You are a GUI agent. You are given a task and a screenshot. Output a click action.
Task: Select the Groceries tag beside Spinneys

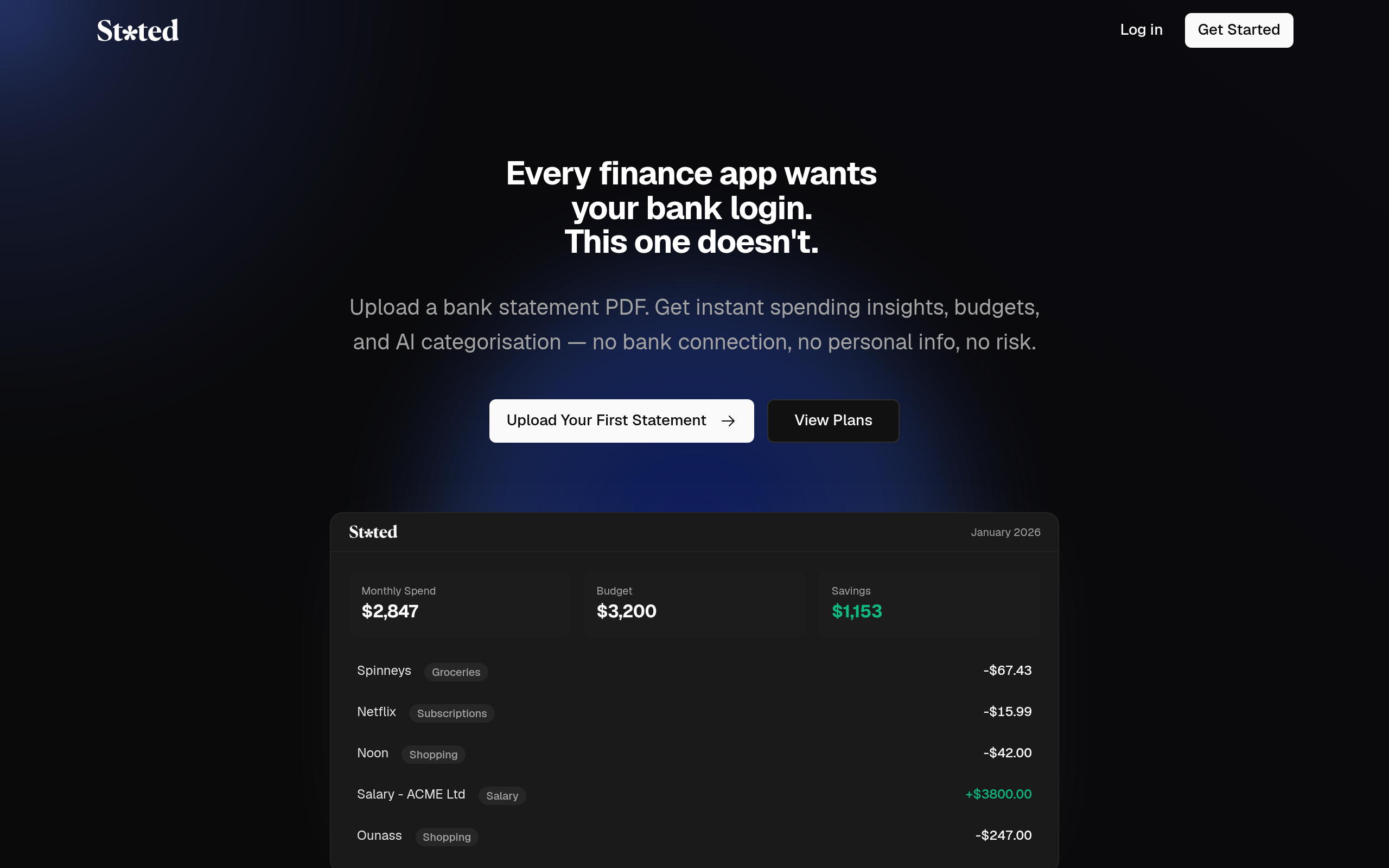tap(456, 672)
